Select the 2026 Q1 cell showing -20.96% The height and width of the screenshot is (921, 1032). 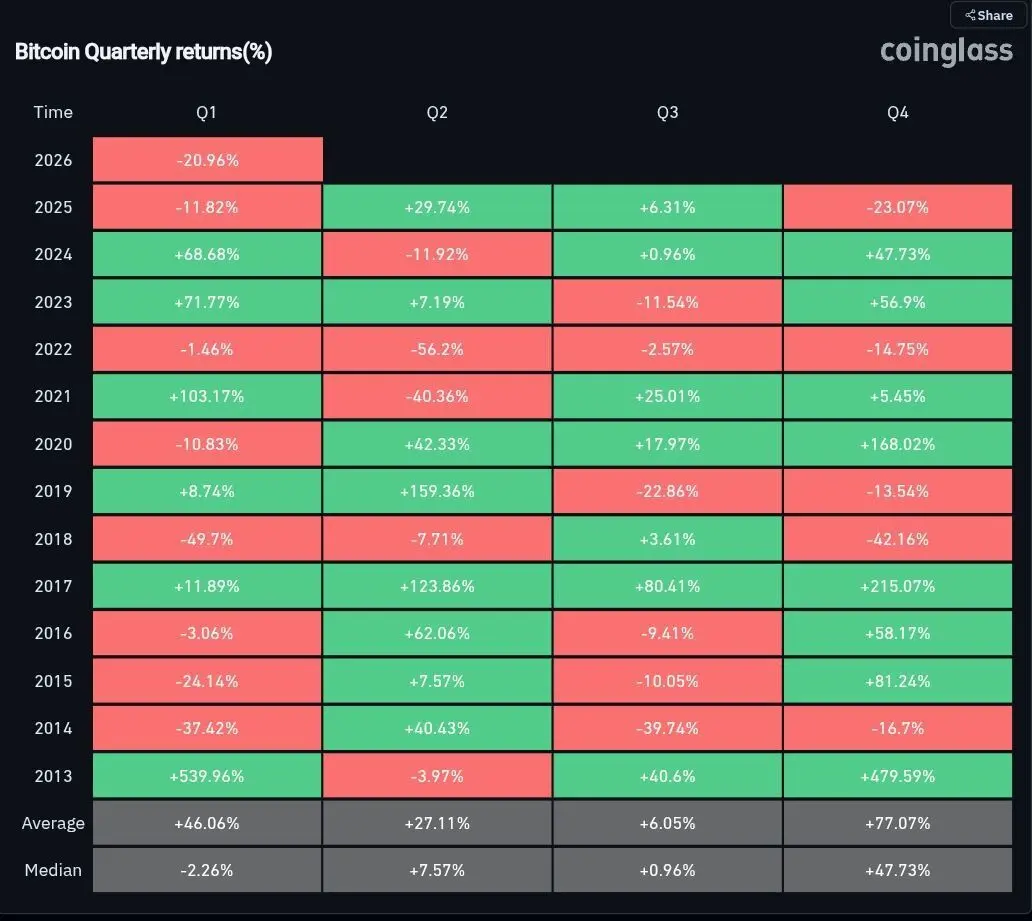pyautogui.click(x=207, y=160)
